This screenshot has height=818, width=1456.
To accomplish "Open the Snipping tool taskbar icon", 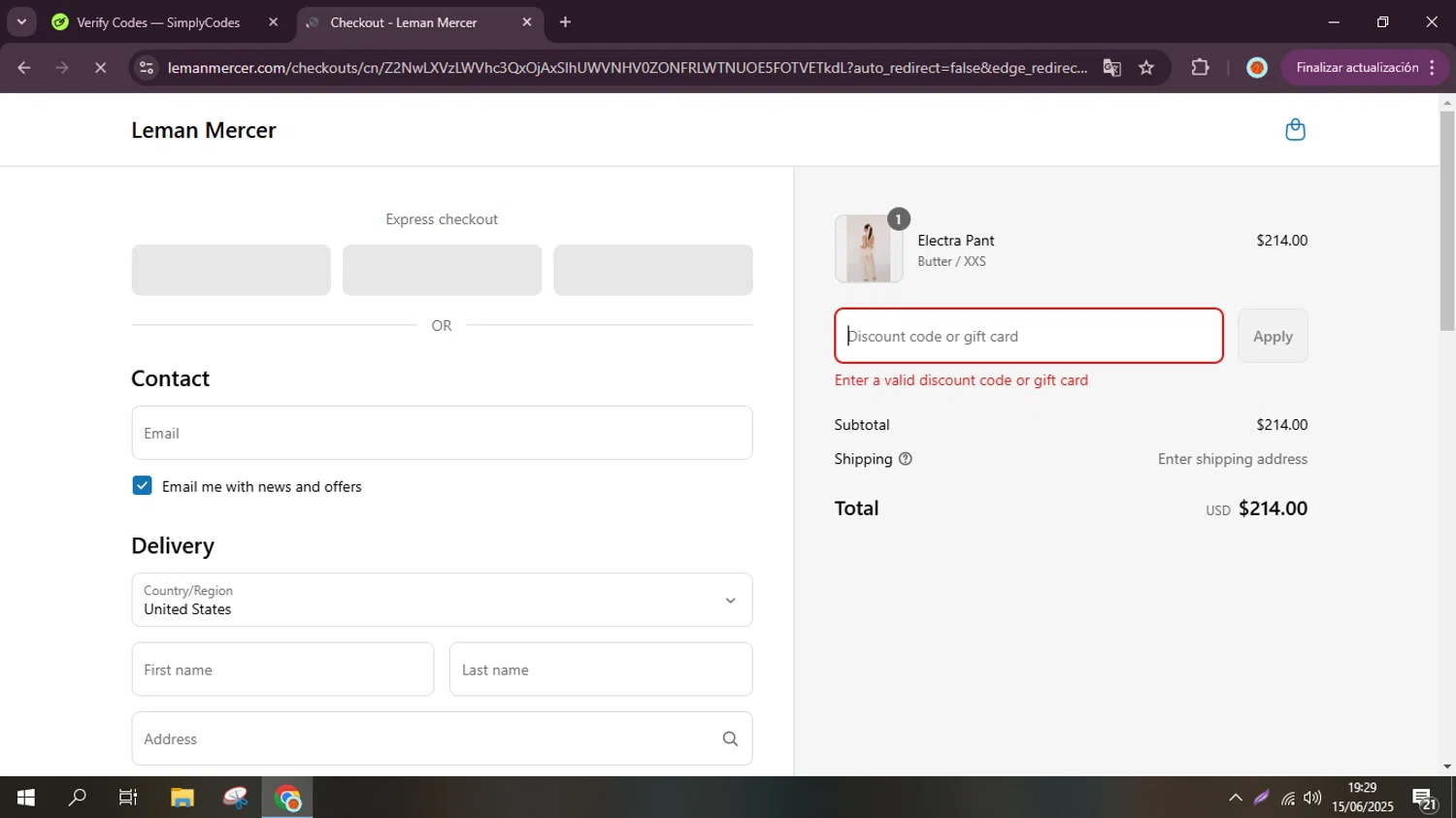I will 235,798.
